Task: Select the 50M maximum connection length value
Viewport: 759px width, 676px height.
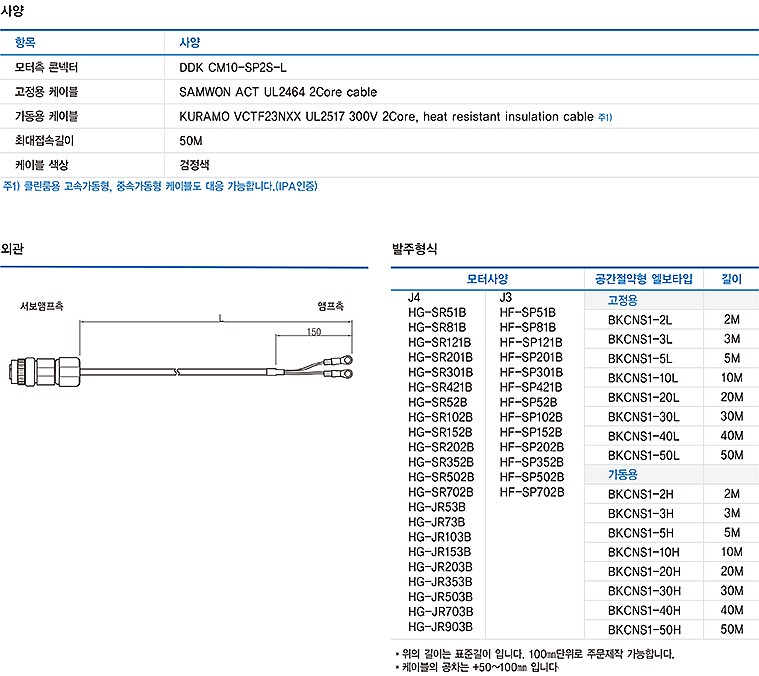Action: point(191,141)
